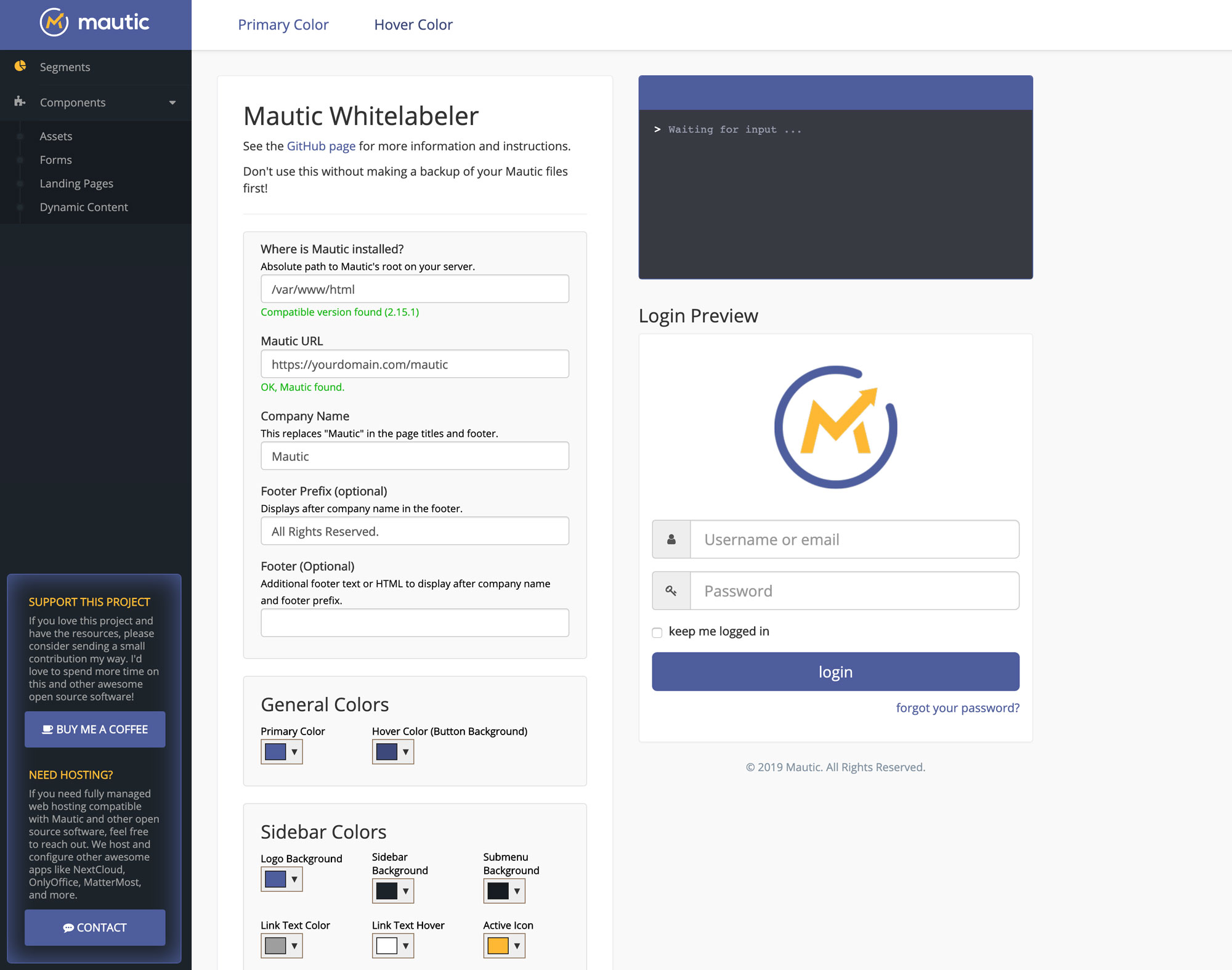This screenshot has width=1232, height=970.
Task: Select the Hover Color top tab
Action: point(413,25)
